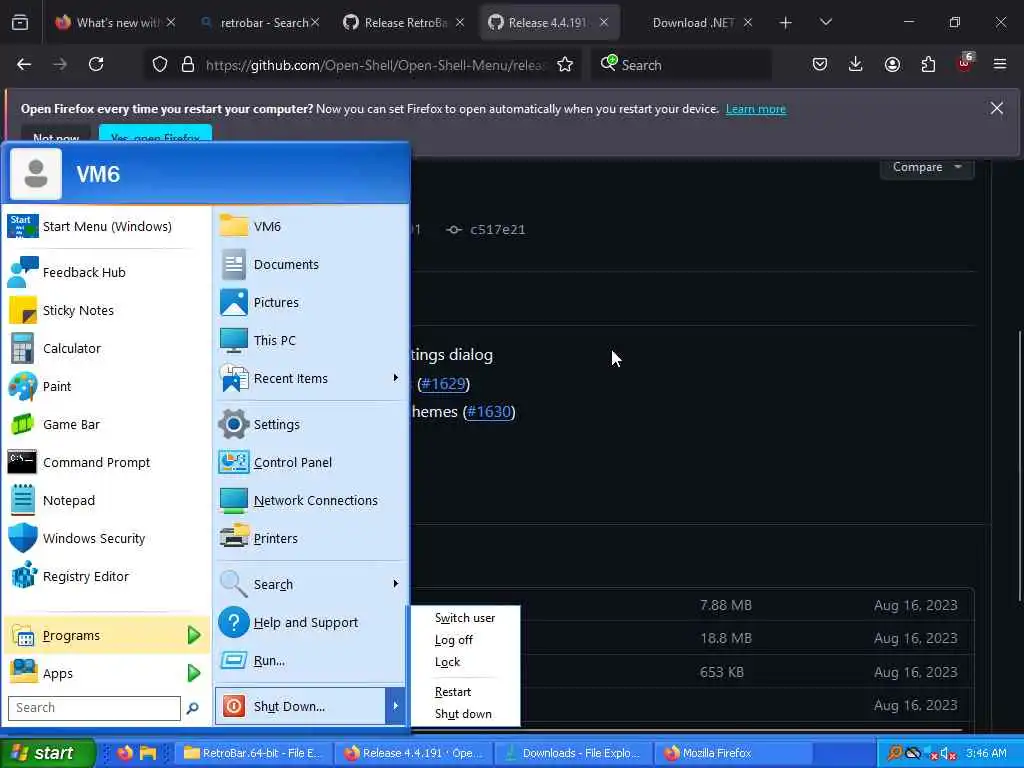Open Start Menu (Windows) entry

[x=106, y=227]
